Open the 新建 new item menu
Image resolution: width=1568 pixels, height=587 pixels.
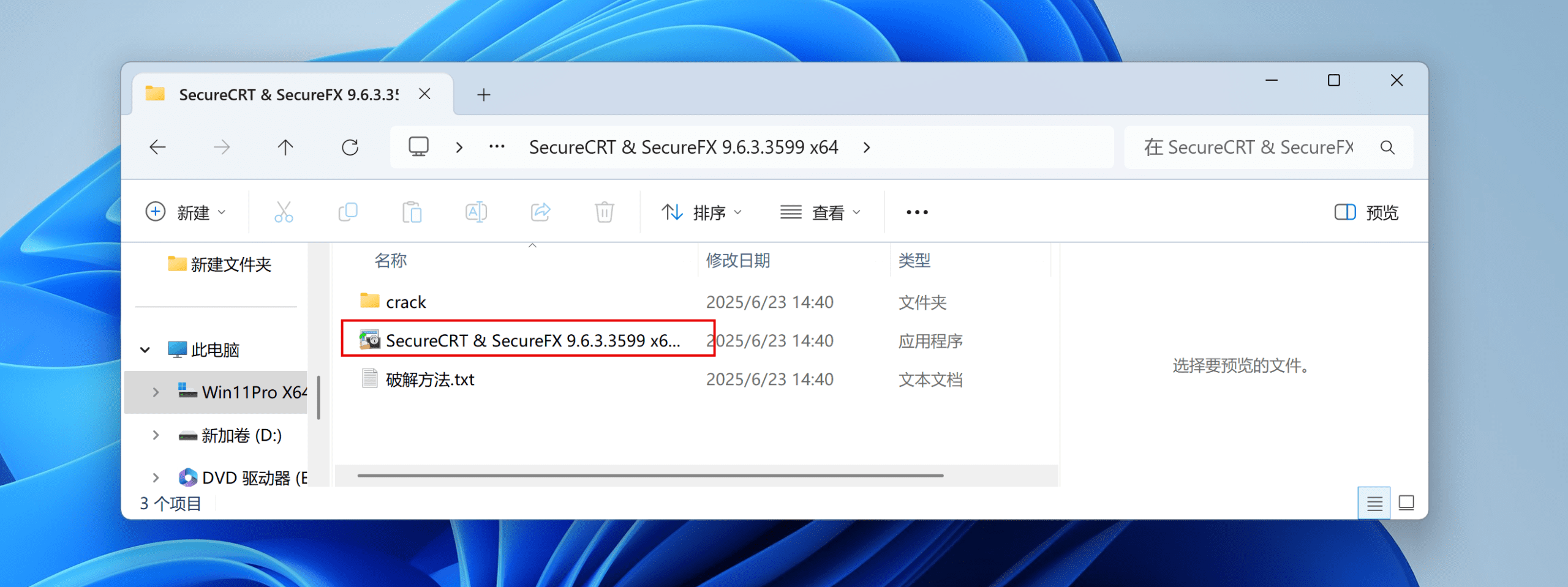(x=186, y=212)
